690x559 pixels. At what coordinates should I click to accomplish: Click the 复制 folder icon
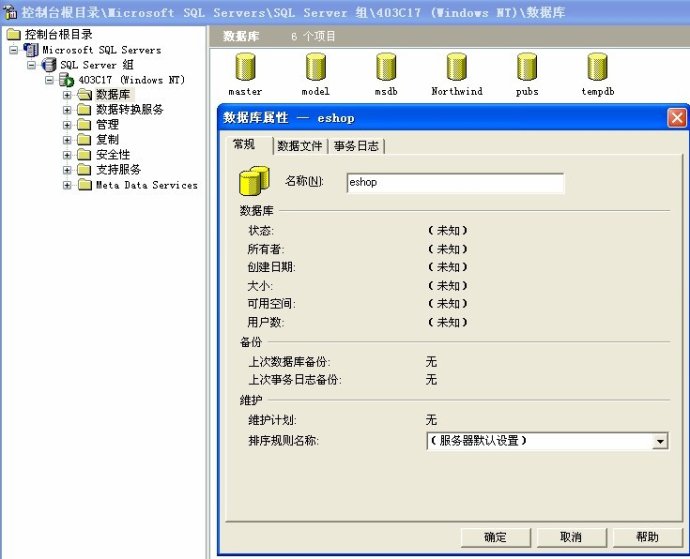click(84, 140)
